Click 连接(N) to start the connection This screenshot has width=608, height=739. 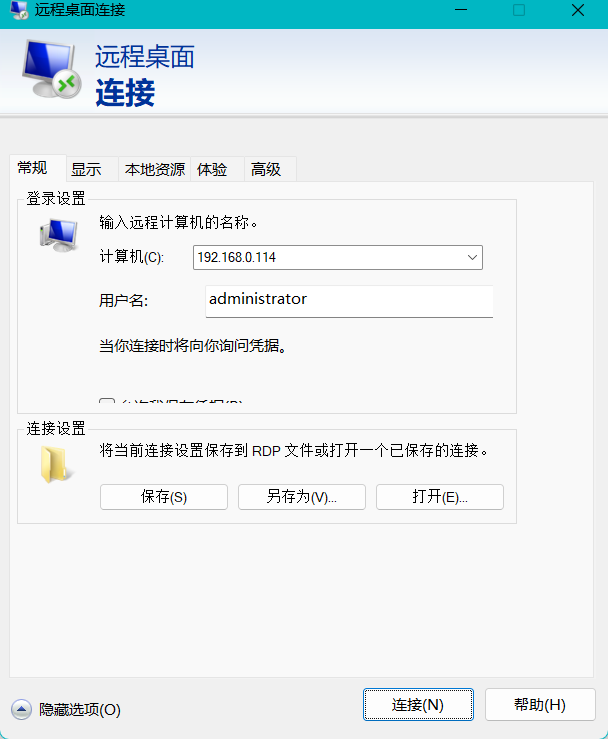pyautogui.click(x=418, y=705)
